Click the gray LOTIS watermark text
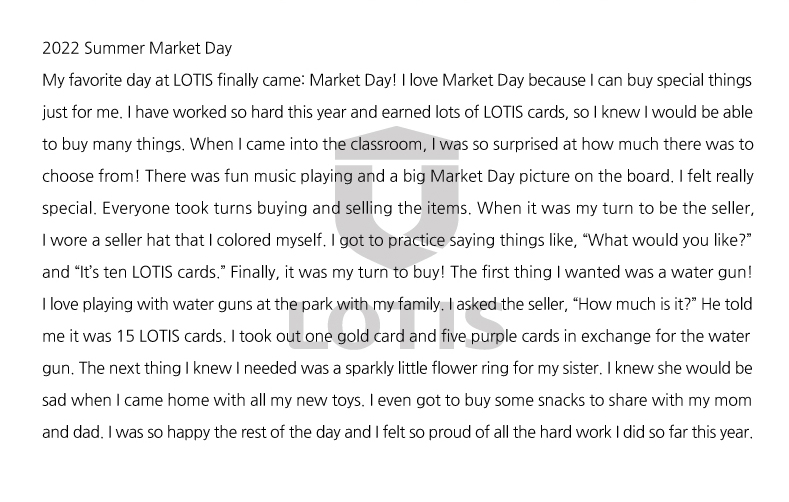789x502 pixels. point(396,325)
